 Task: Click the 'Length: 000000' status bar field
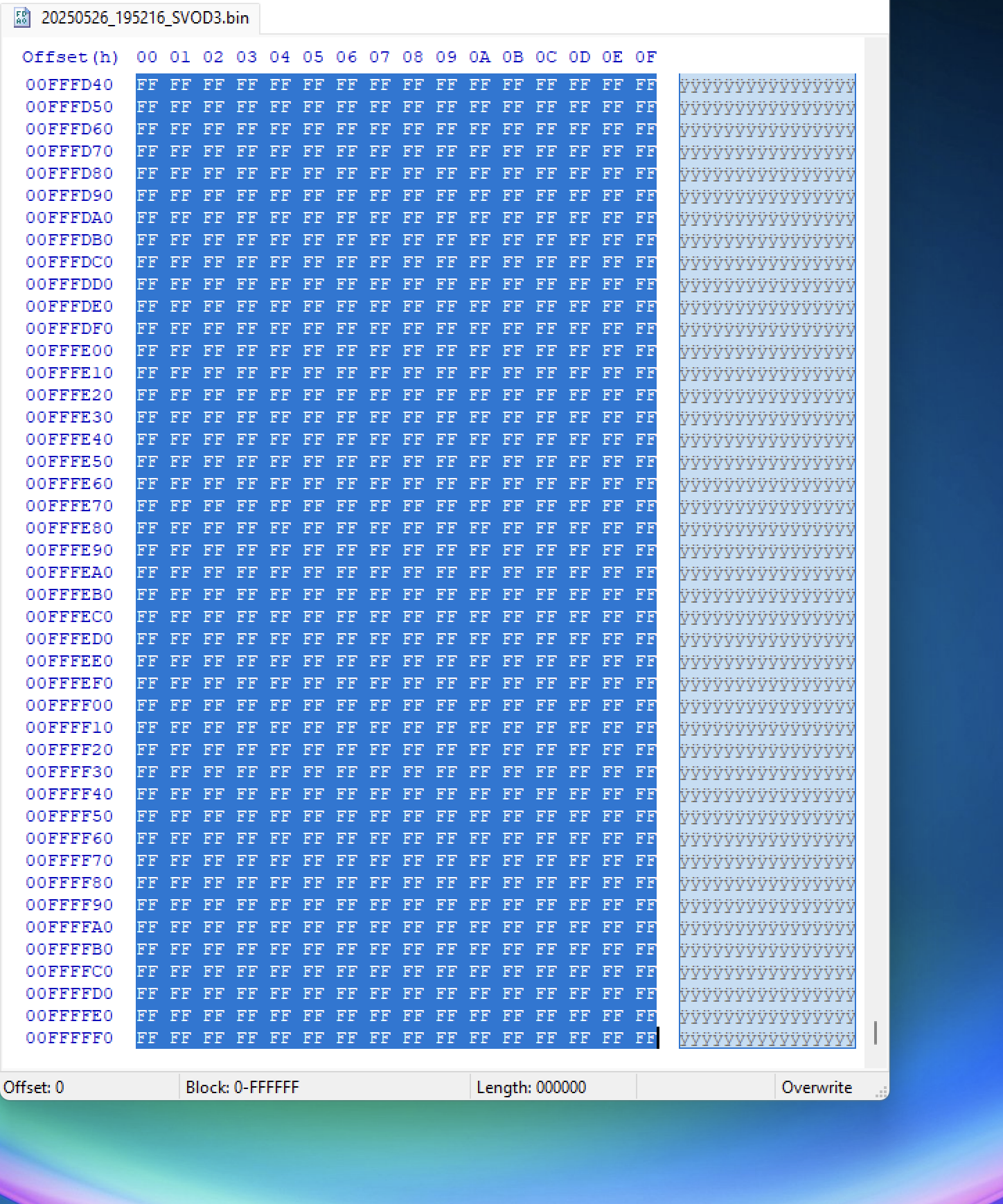[x=553, y=1087]
